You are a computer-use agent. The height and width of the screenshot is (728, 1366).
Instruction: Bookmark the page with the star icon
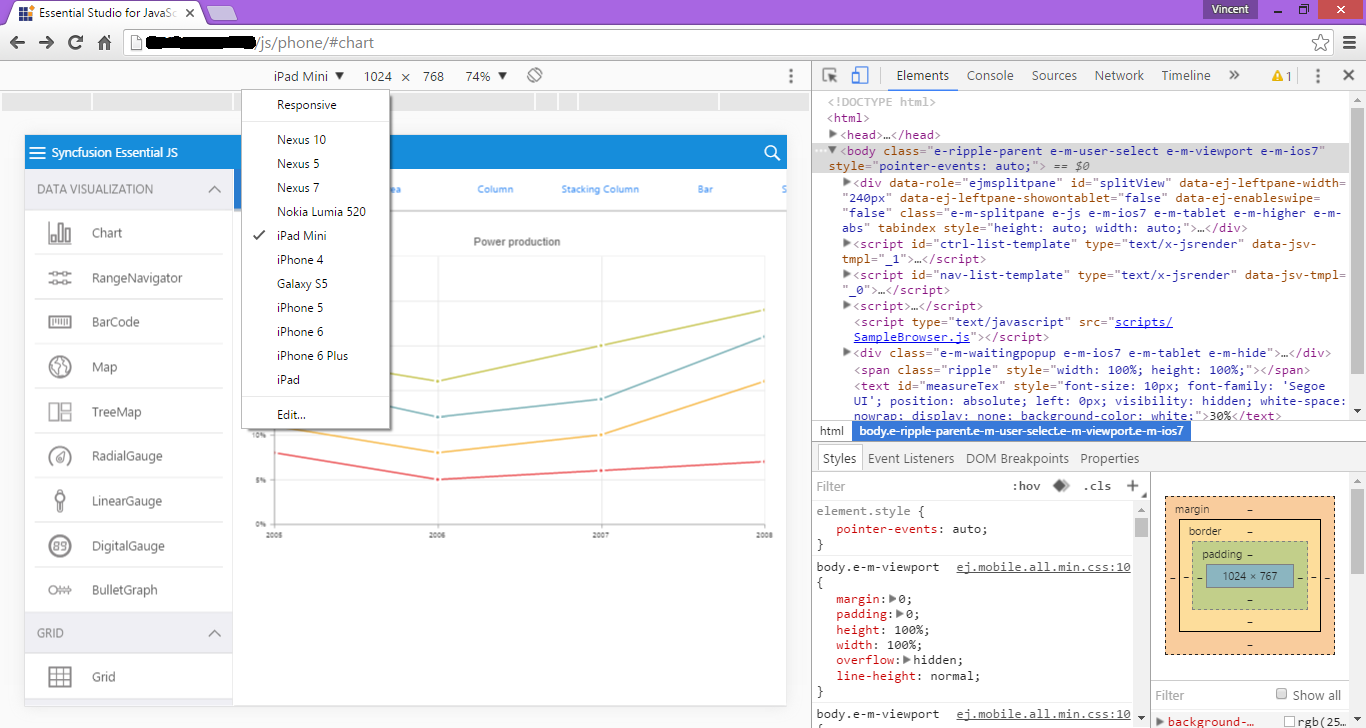pyautogui.click(x=1321, y=43)
